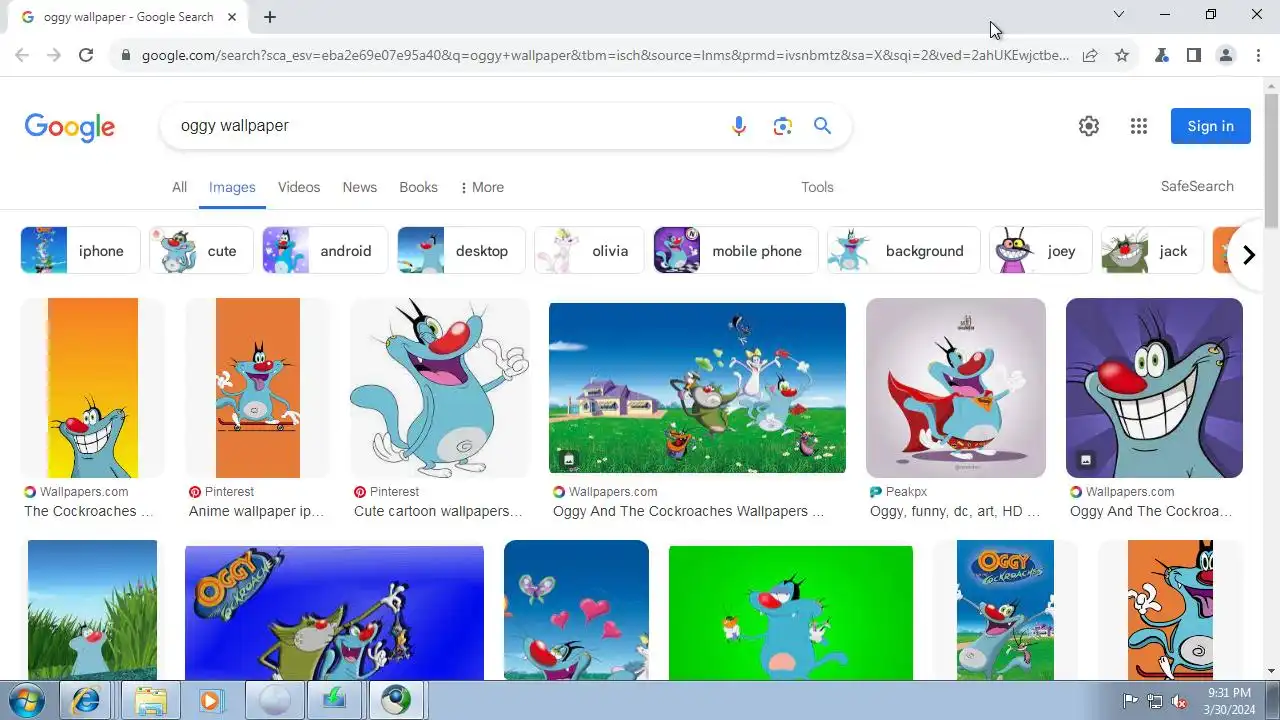Share this page icon in address bar
This screenshot has width=1280, height=720.
click(x=1090, y=55)
